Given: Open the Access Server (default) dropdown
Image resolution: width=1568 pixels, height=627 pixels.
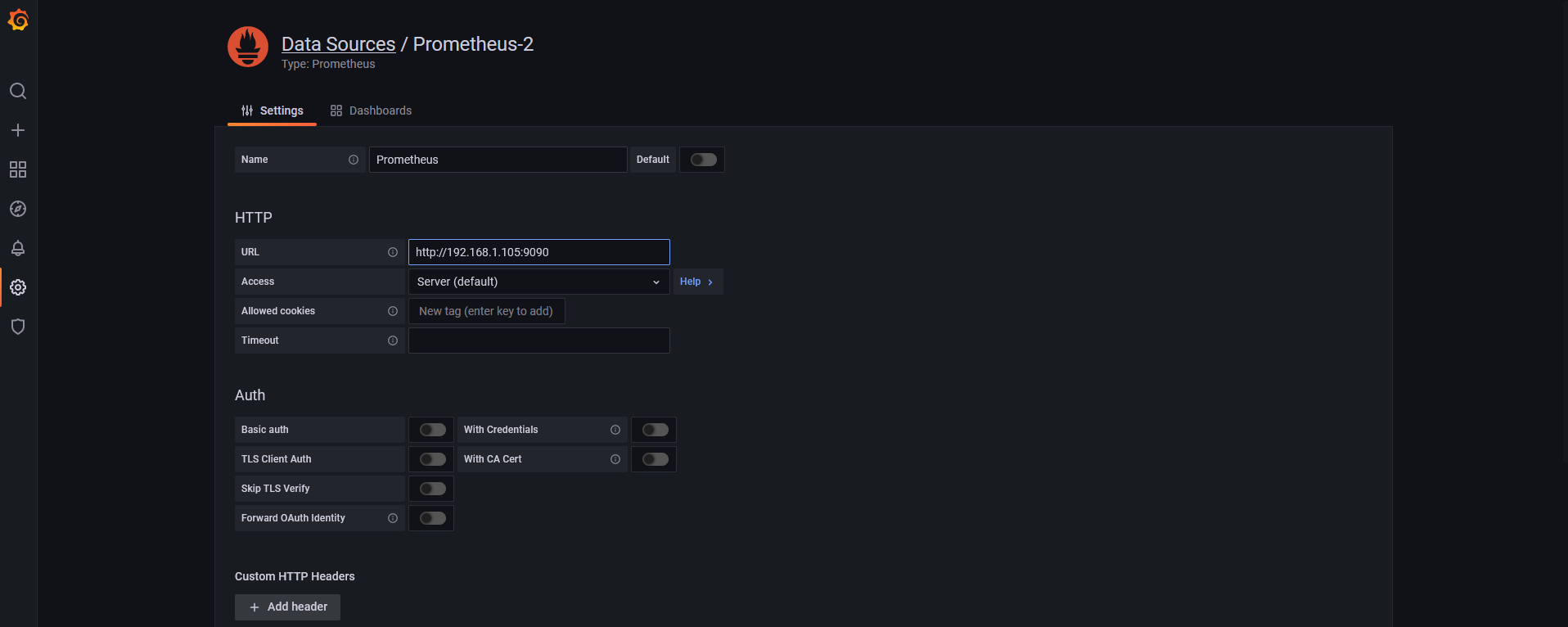Looking at the screenshot, I should pyautogui.click(x=539, y=282).
